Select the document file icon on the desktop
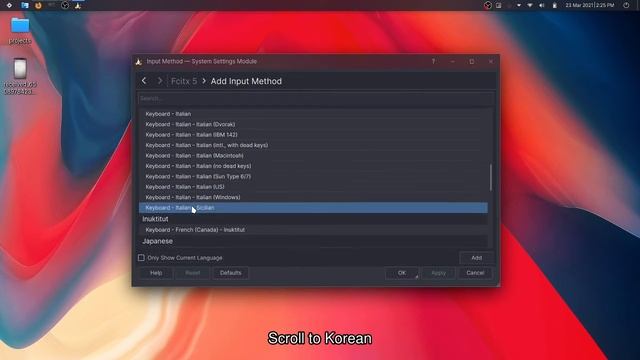Image resolution: width=640 pixels, height=360 pixels. tap(20, 77)
